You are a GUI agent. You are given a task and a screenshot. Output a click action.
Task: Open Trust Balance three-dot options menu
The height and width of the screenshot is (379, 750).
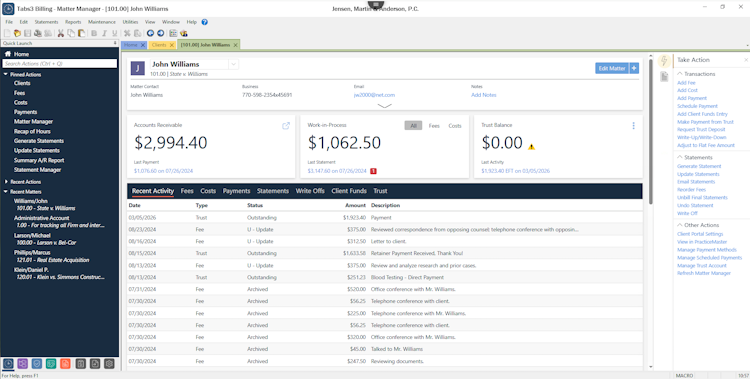(x=633, y=126)
